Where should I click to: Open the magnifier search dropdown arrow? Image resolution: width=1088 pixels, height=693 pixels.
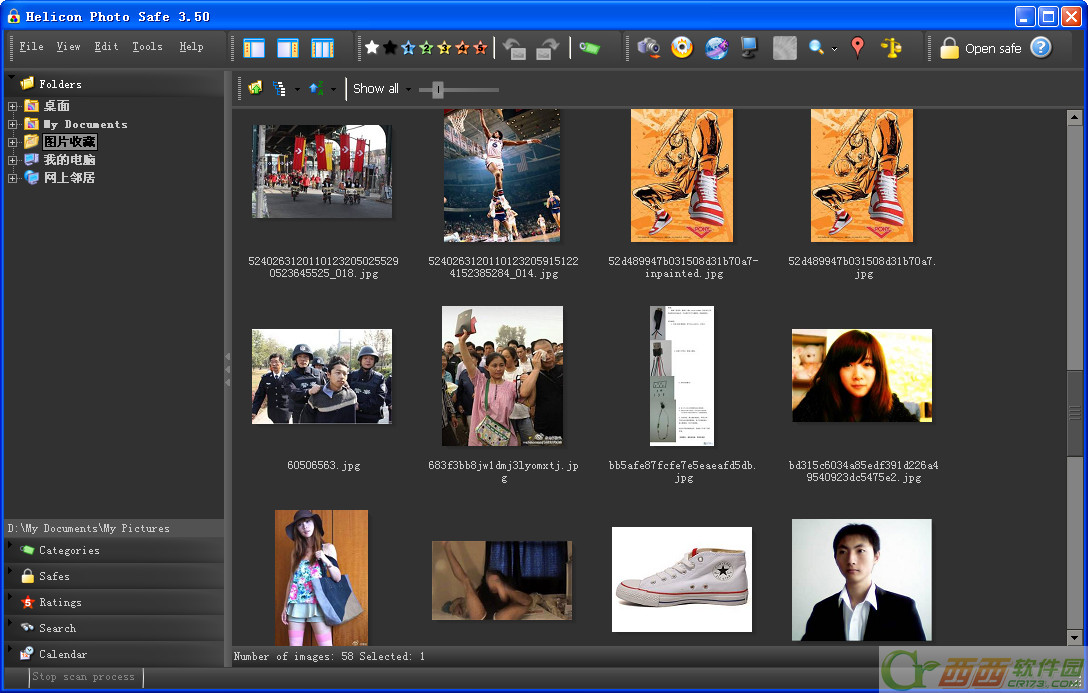(834, 49)
